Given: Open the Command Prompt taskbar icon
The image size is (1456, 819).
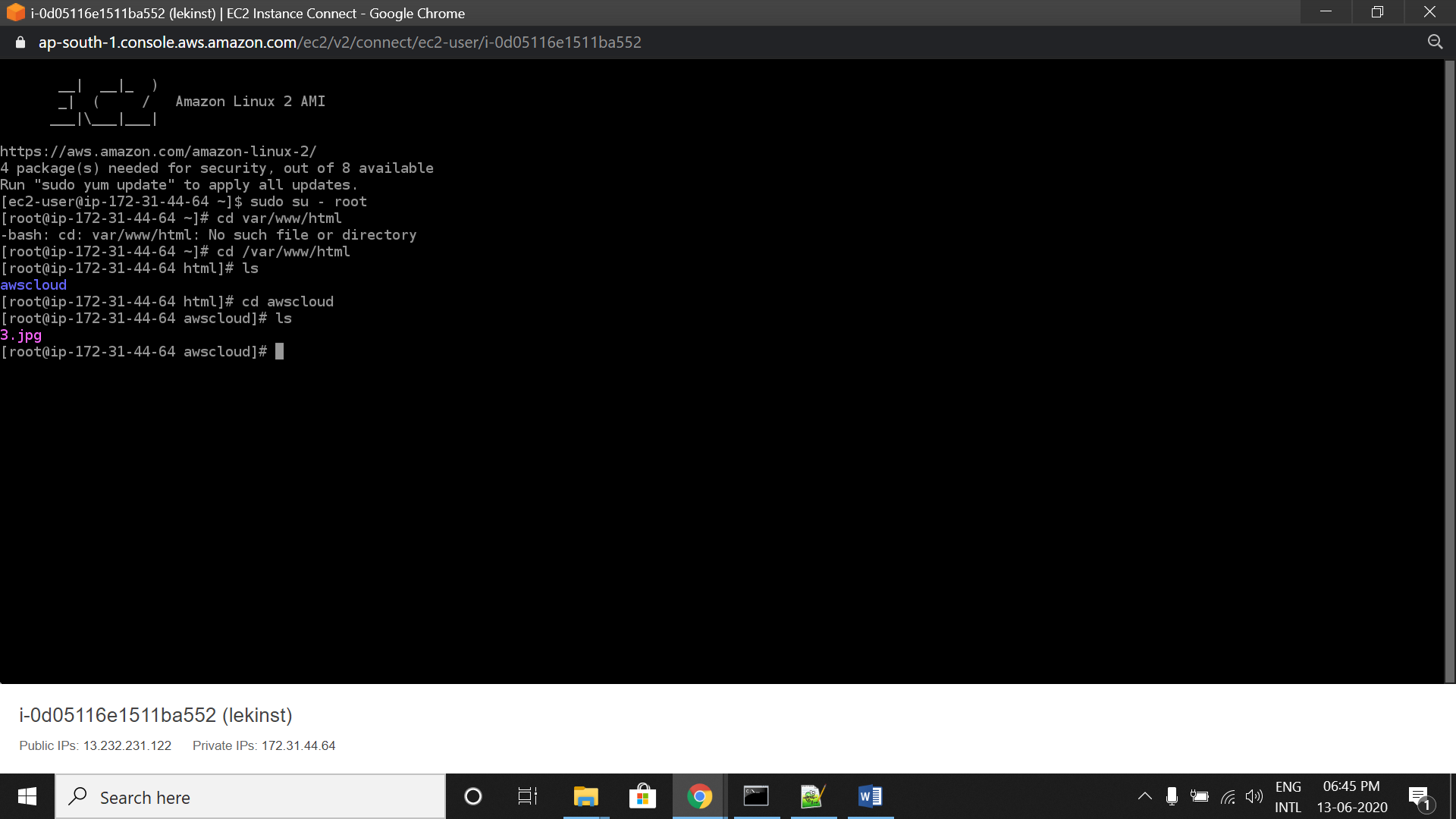Looking at the screenshot, I should [756, 797].
